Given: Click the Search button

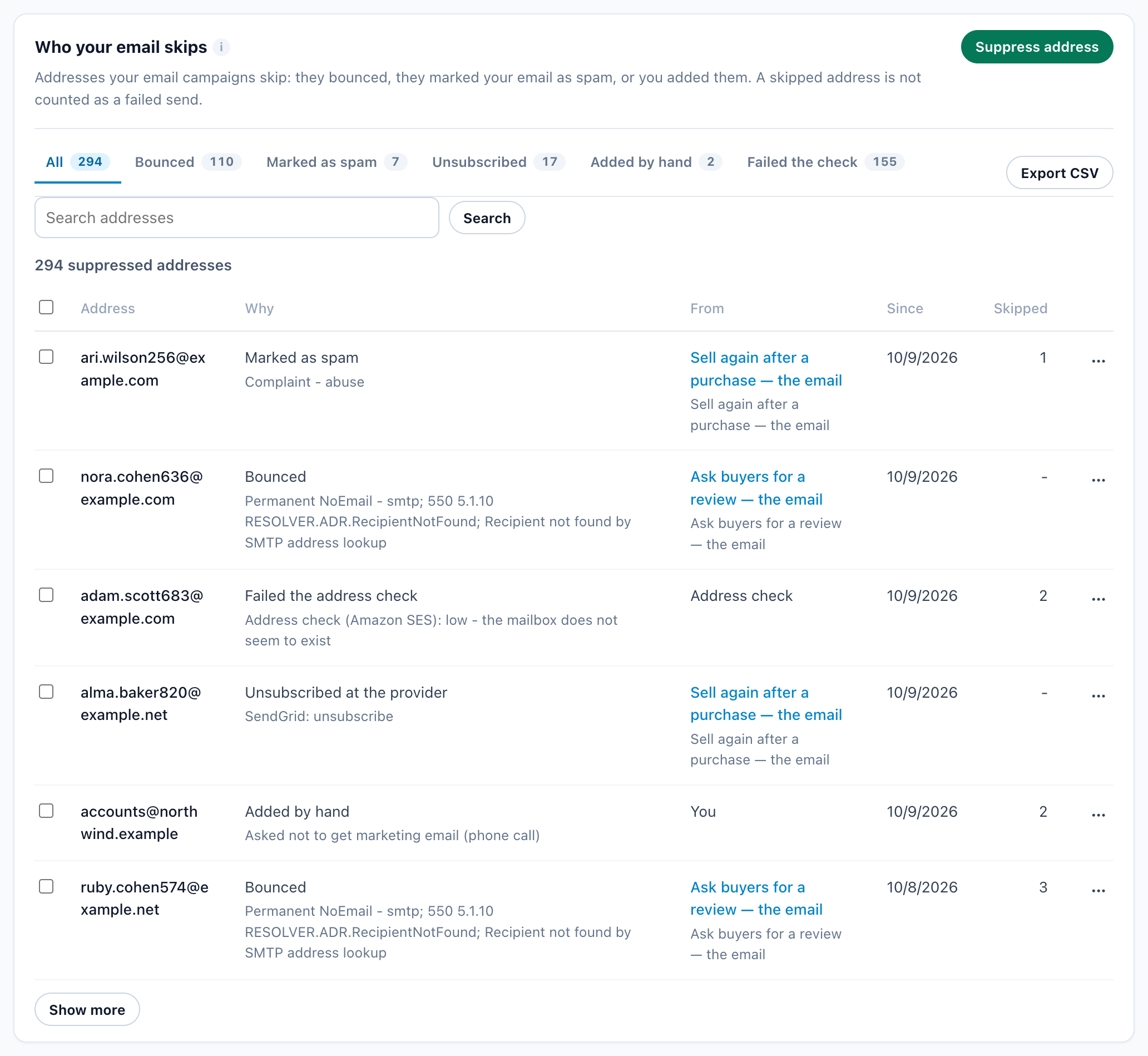Looking at the screenshot, I should pos(487,218).
